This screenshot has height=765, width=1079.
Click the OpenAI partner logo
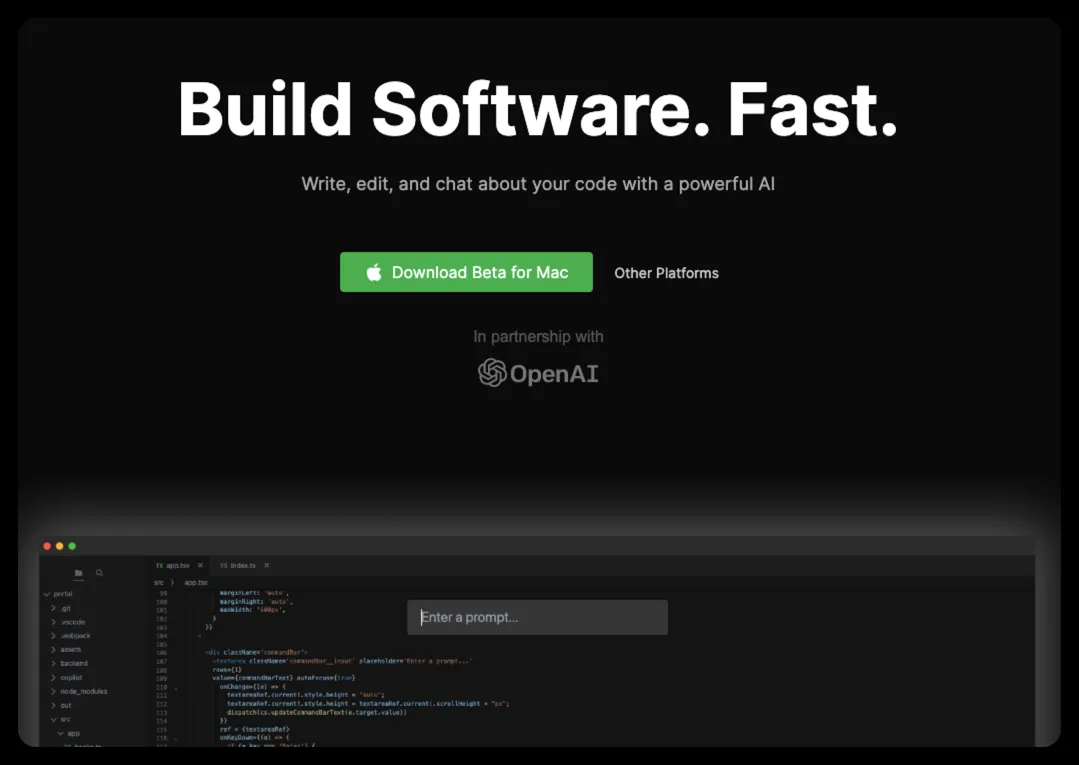tap(538, 373)
